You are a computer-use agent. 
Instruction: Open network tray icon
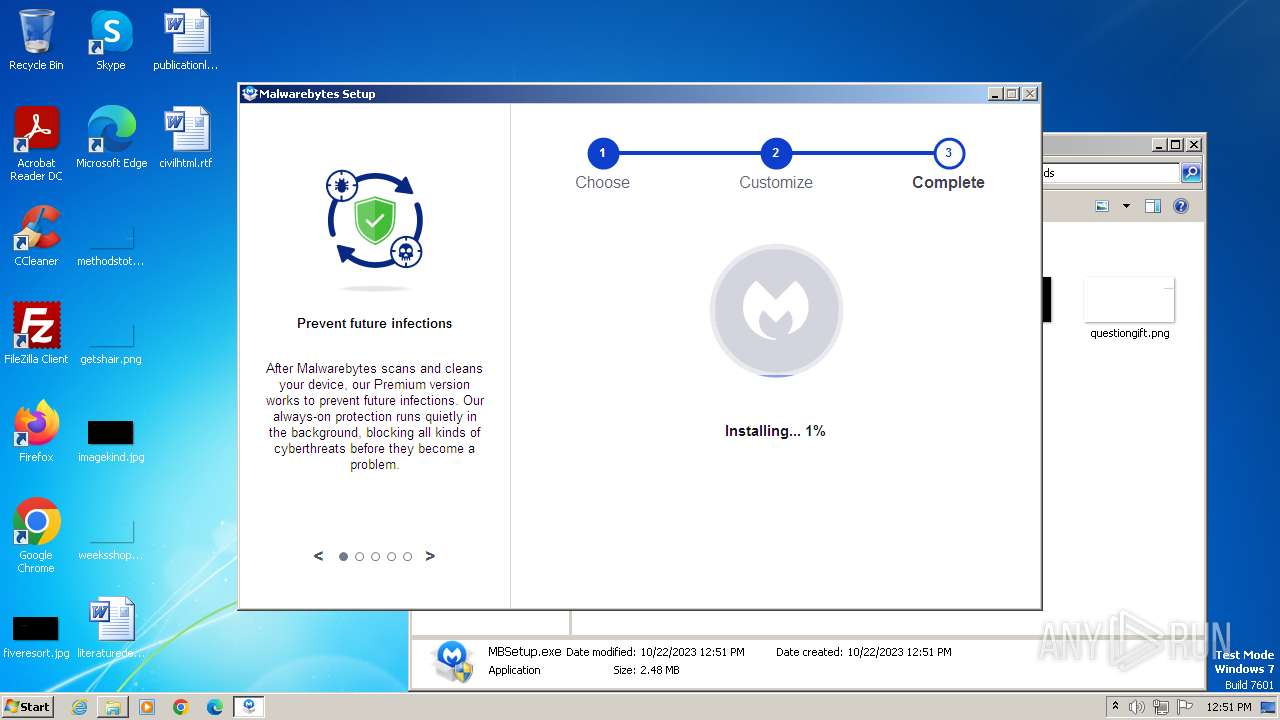(1161, 707)
